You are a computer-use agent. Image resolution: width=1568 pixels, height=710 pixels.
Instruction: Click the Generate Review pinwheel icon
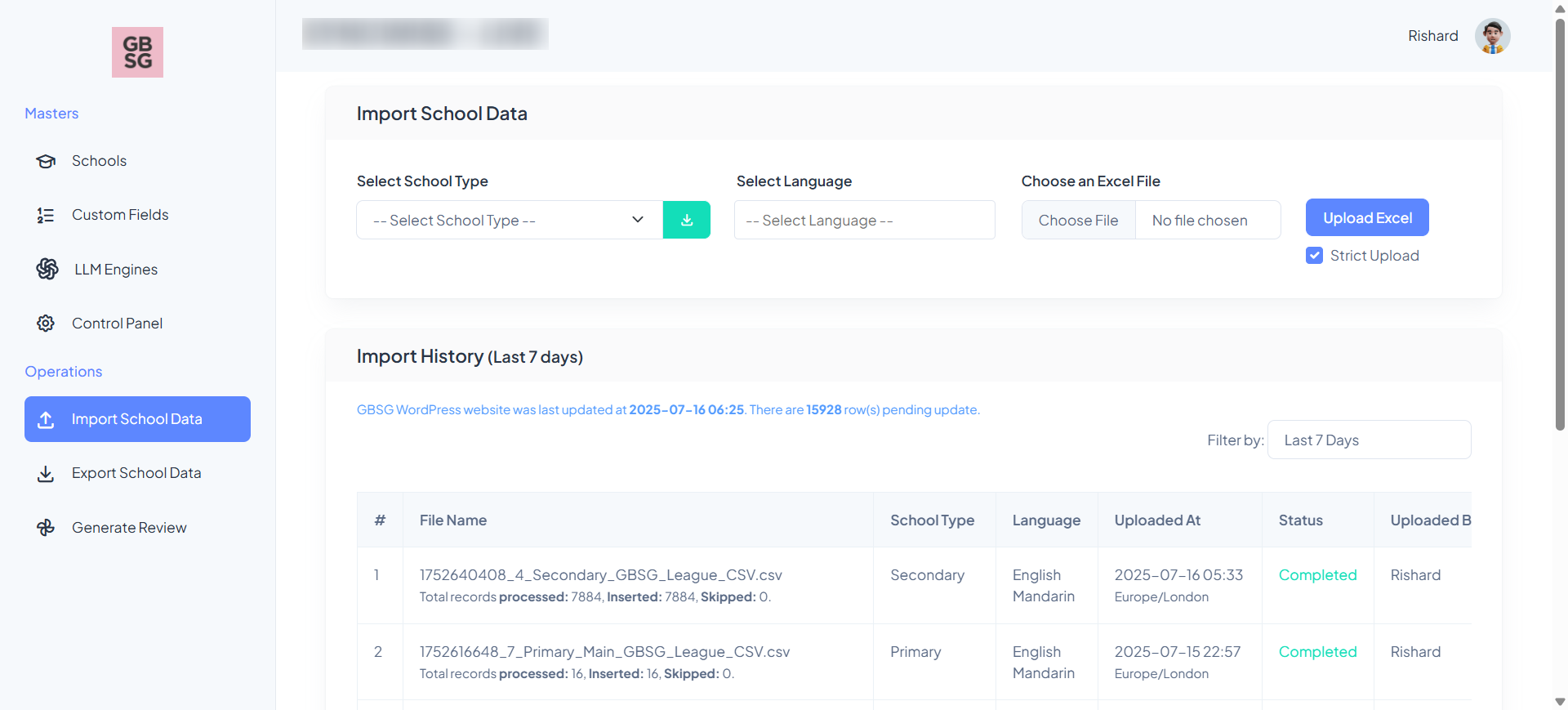pos(46,528)
